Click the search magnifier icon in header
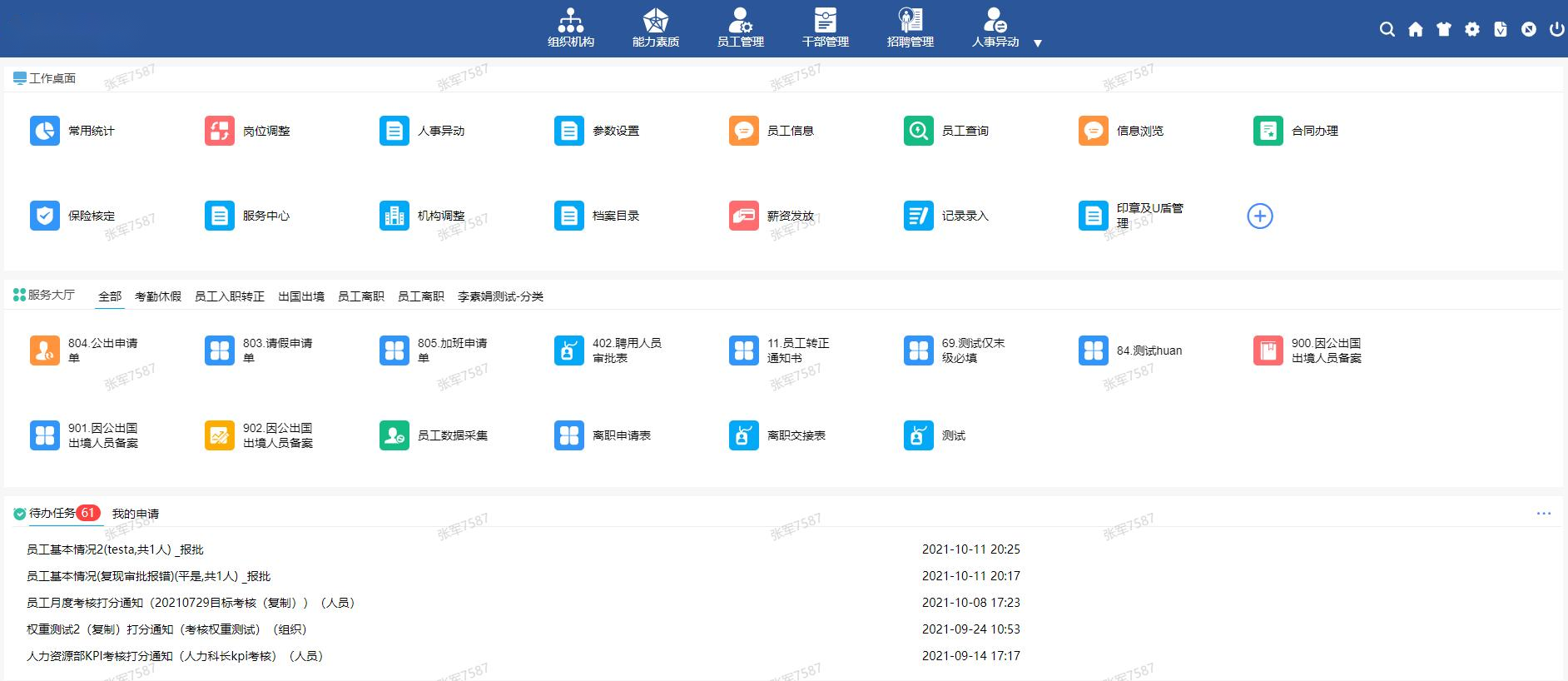This screenshot has height=681, width=1568. 1387,29
